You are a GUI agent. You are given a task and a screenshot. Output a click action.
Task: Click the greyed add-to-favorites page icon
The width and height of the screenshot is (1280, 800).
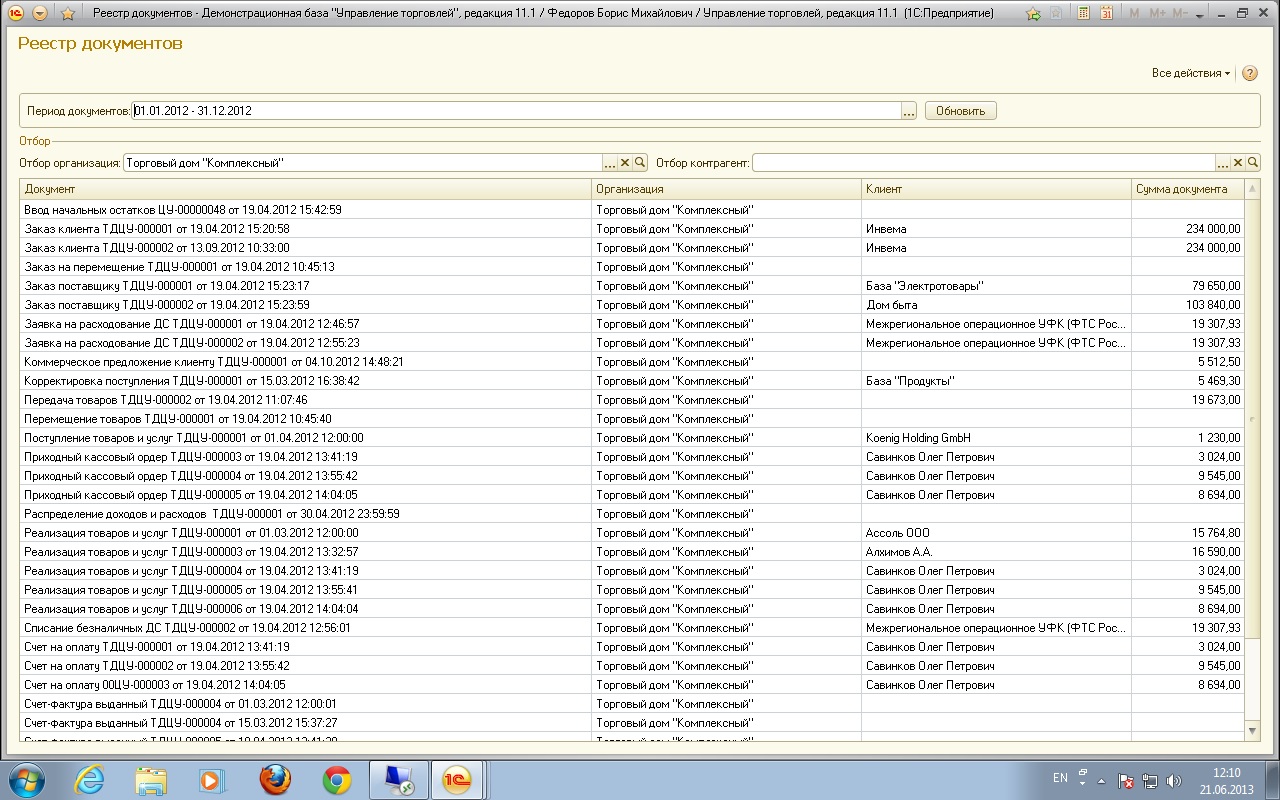click(1056, 14)
